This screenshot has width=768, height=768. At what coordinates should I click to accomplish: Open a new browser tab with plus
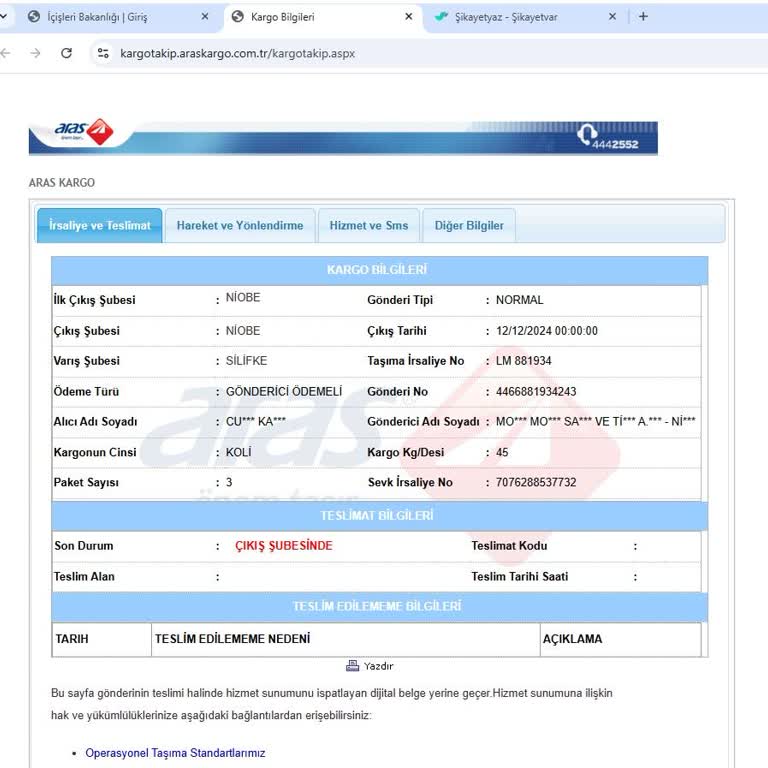pyautogui.click(x=643, y=17)
